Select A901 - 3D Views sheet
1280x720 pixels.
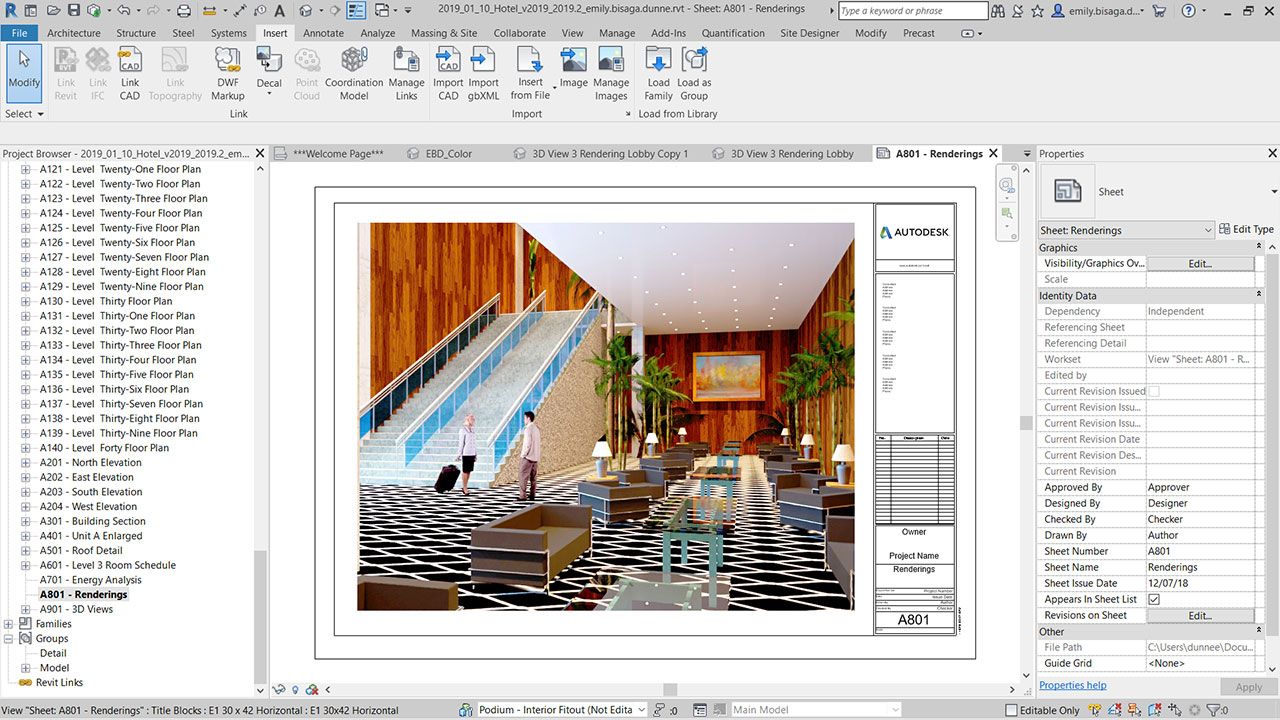coord(76,609)
